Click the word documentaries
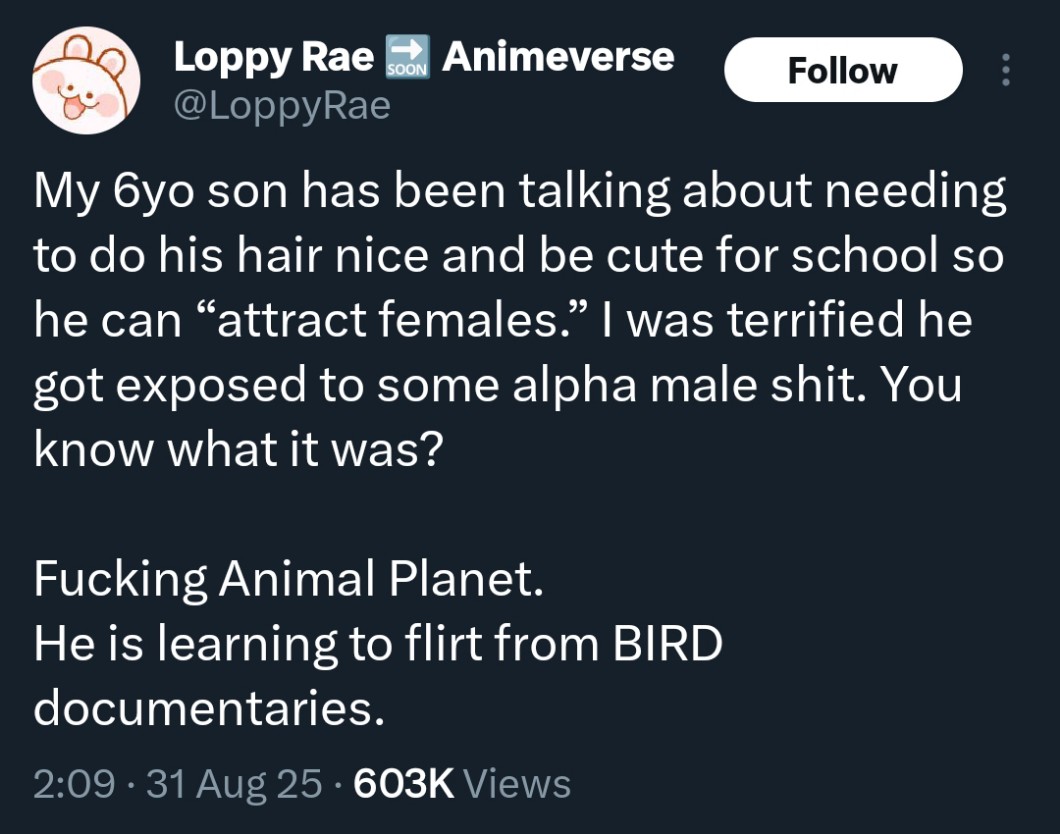 click(x=208, y=709)
